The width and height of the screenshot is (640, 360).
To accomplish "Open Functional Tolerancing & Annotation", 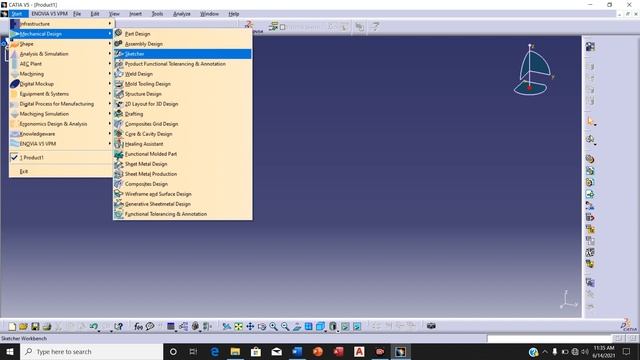I will point(182,214).
